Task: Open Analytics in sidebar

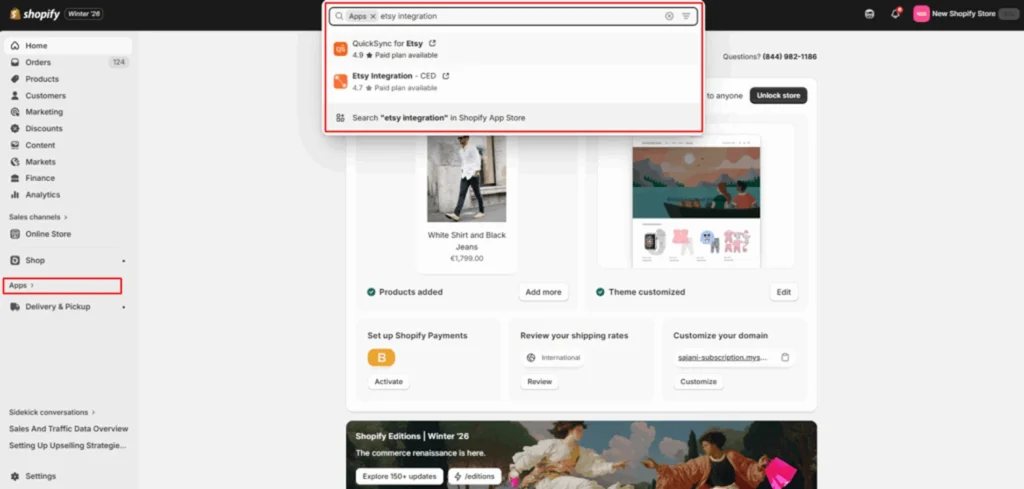Action: click(x=68, y=195)
